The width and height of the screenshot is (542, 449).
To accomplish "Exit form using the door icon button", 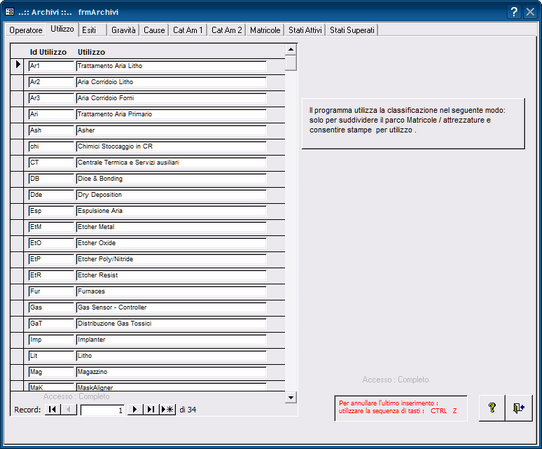I will tap(518, 408).
